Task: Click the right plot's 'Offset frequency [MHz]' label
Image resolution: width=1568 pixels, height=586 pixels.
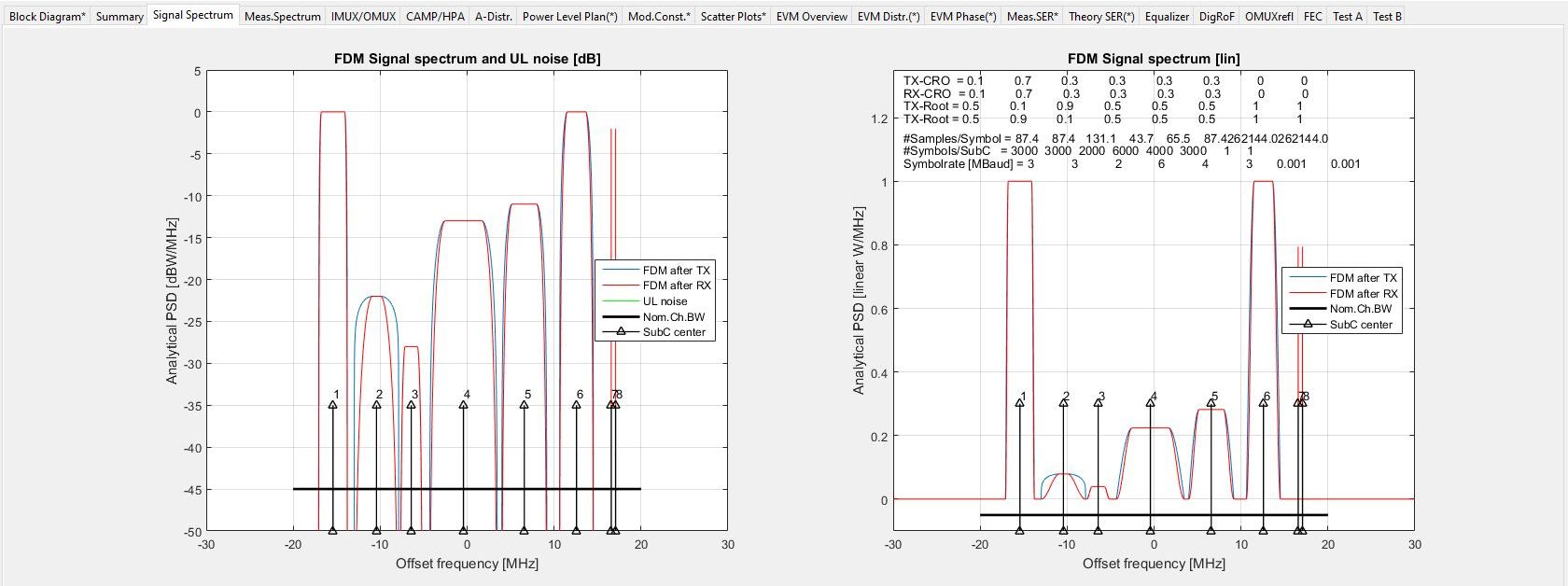Action: click(x=1154, y=564)
